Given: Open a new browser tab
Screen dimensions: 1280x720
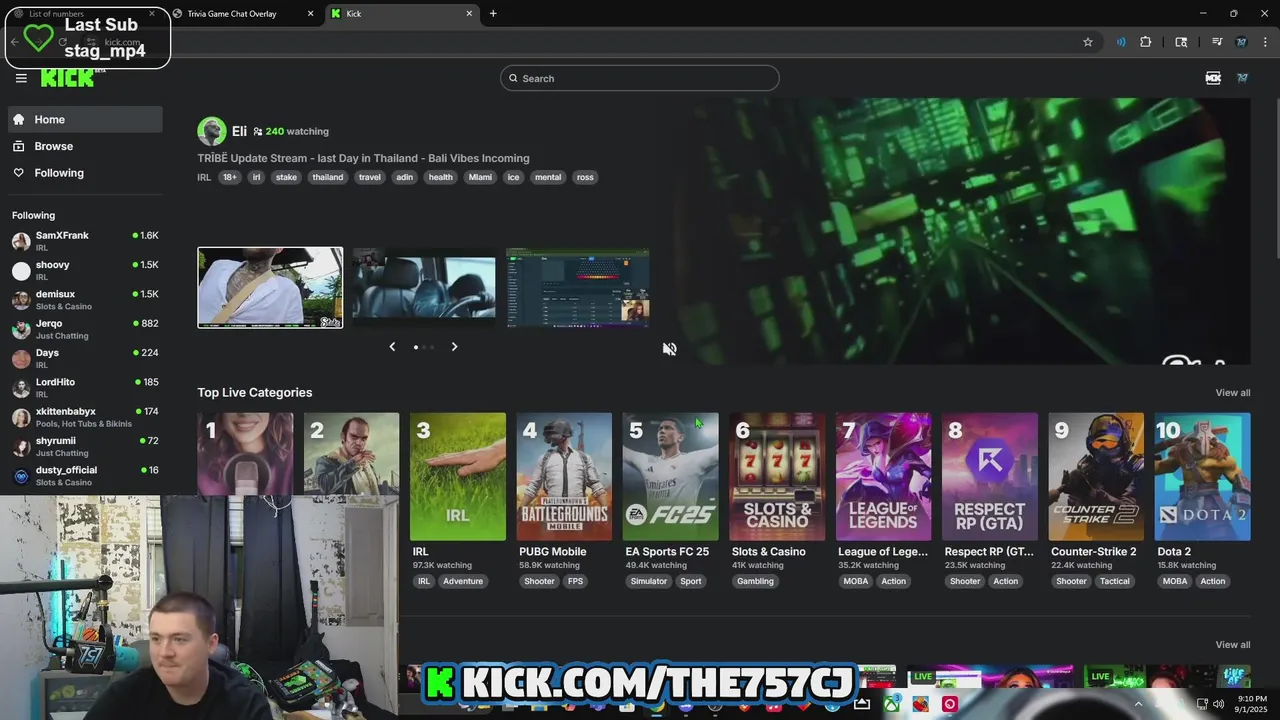Looking at the screenshot, I should tap(493, 14).
